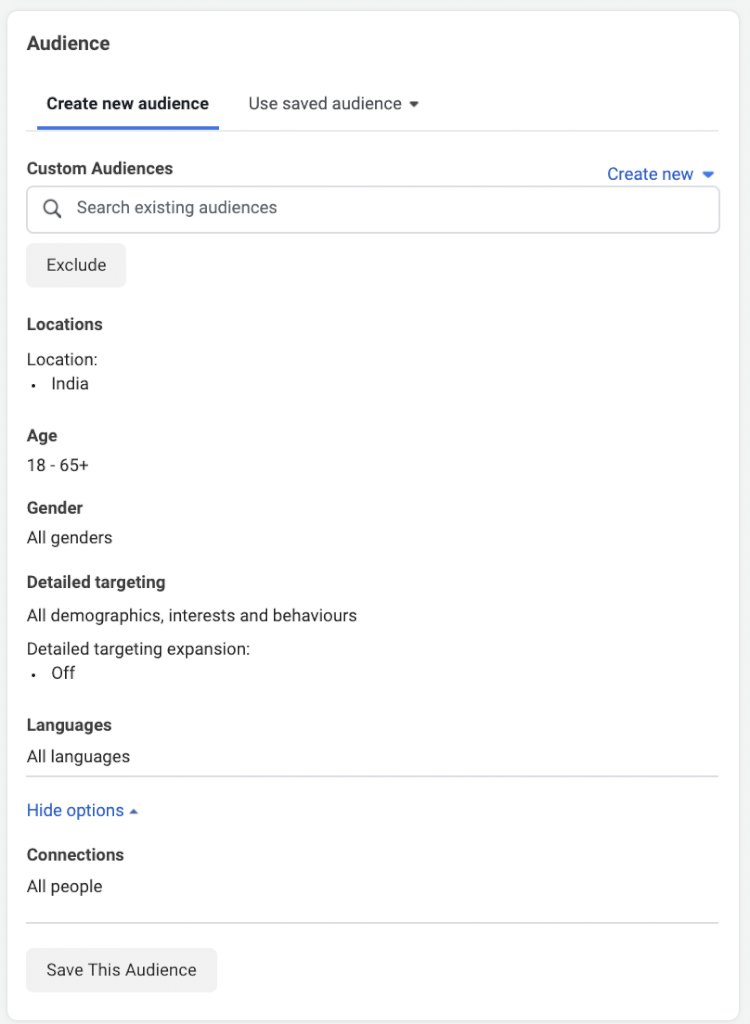The height and width of the screenshot is (1024, 750).
Task: Click the caret beside Use saved audience
Action: 414,104
